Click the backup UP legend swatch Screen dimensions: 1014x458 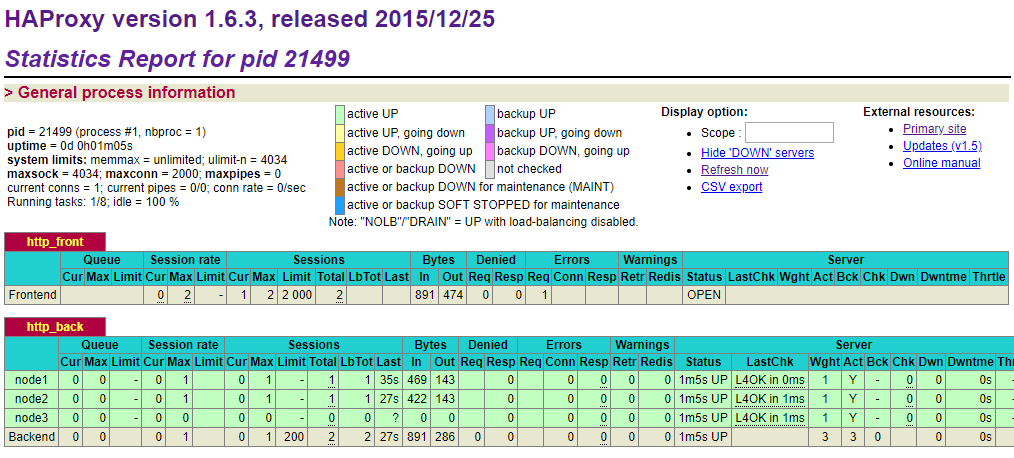490,114
